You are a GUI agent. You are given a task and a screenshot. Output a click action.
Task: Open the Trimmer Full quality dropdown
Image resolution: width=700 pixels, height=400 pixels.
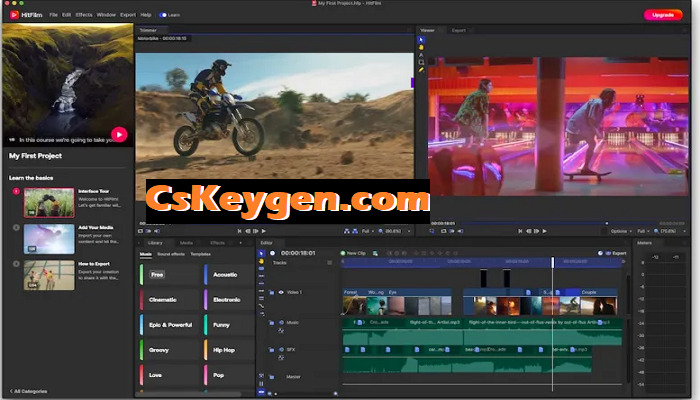(368, 231)
